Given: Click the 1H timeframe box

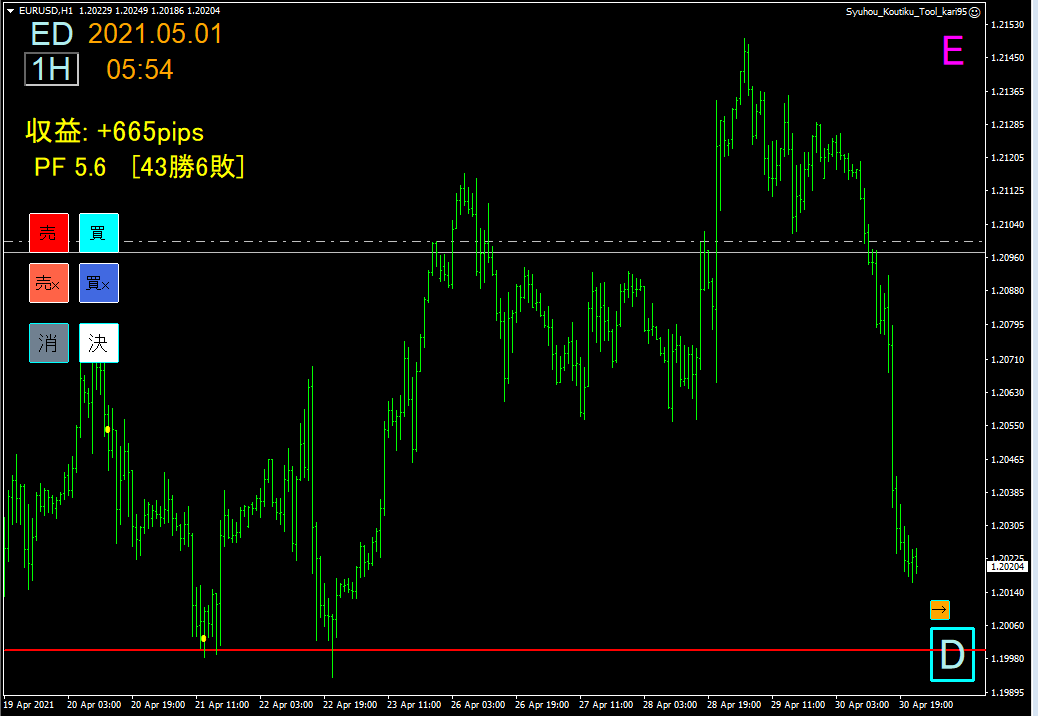Looking at the screenshot, I should point(52,69).
